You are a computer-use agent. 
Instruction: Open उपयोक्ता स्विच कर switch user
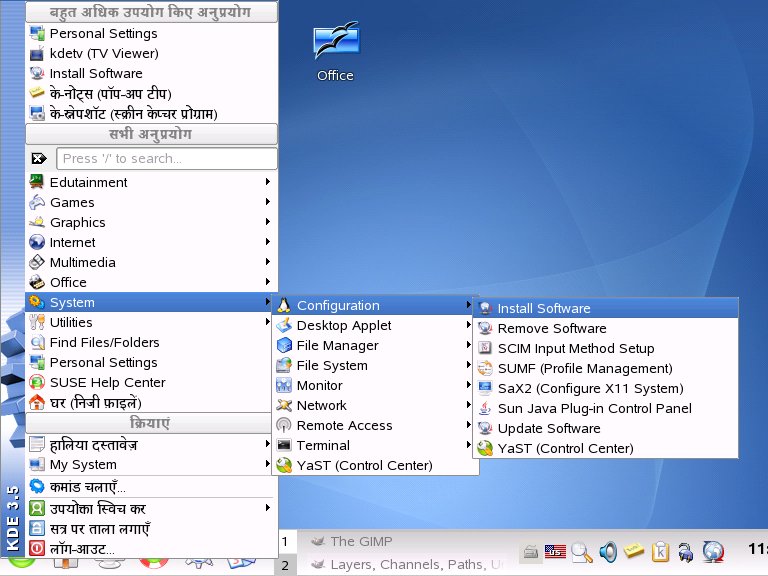[151, 508]
